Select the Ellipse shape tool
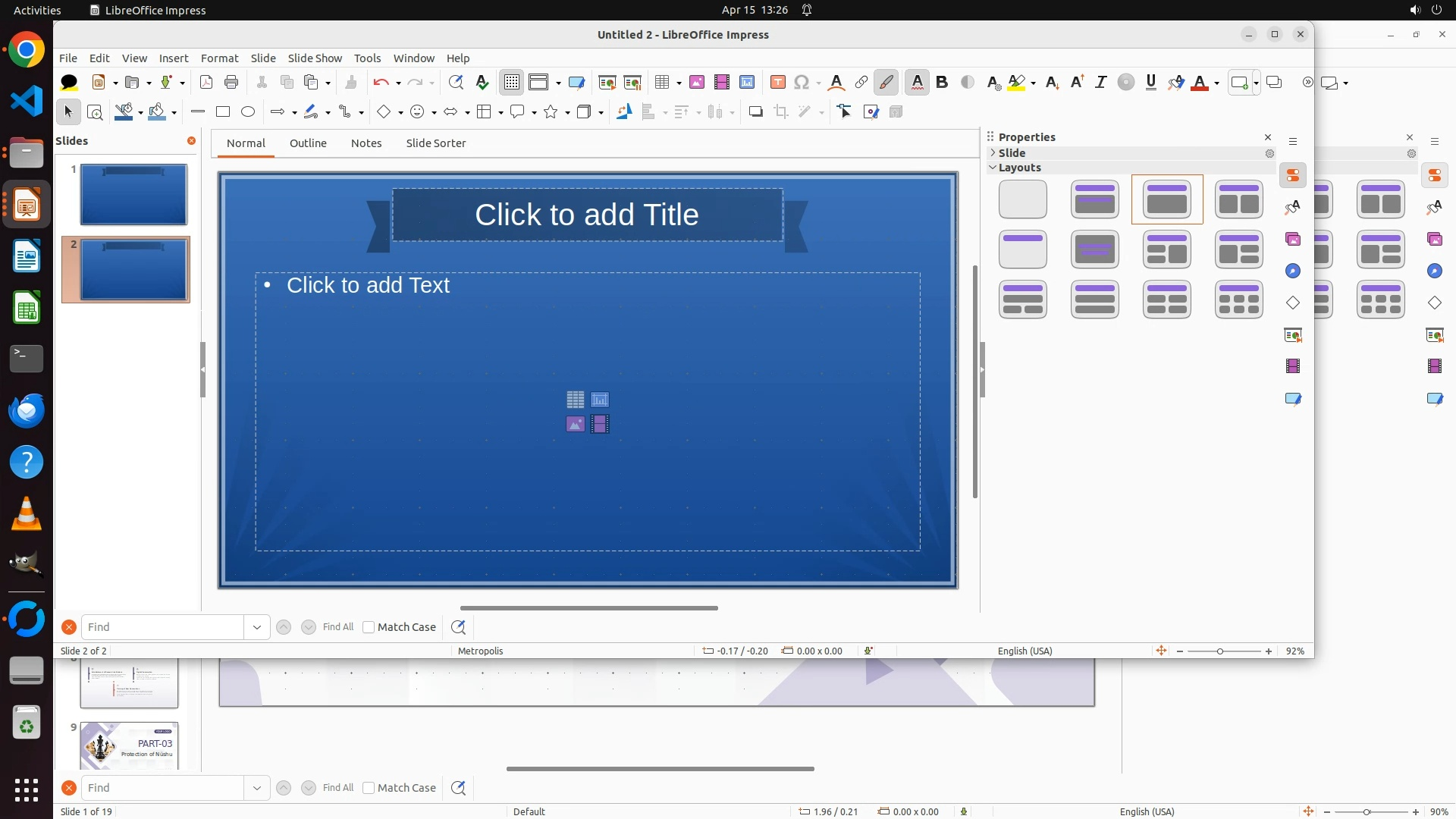 coord(248,111)
